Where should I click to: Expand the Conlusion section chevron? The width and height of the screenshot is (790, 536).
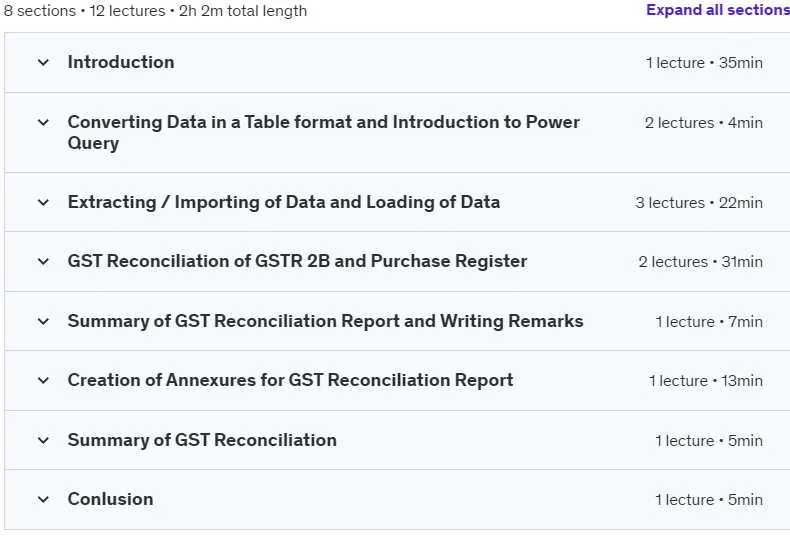click(x=43, y=499)
